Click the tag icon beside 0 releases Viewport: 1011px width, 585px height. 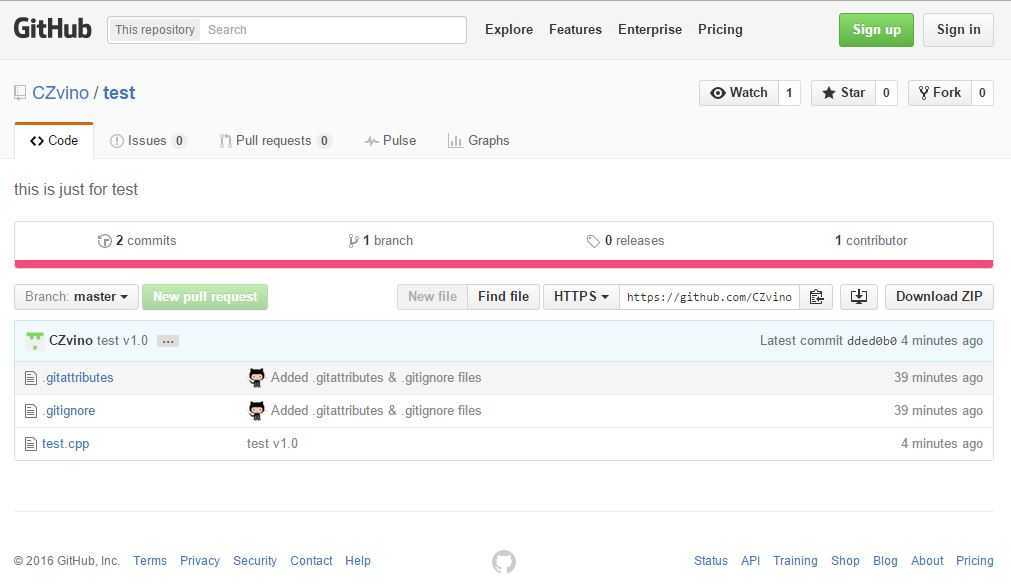[593, 241]
